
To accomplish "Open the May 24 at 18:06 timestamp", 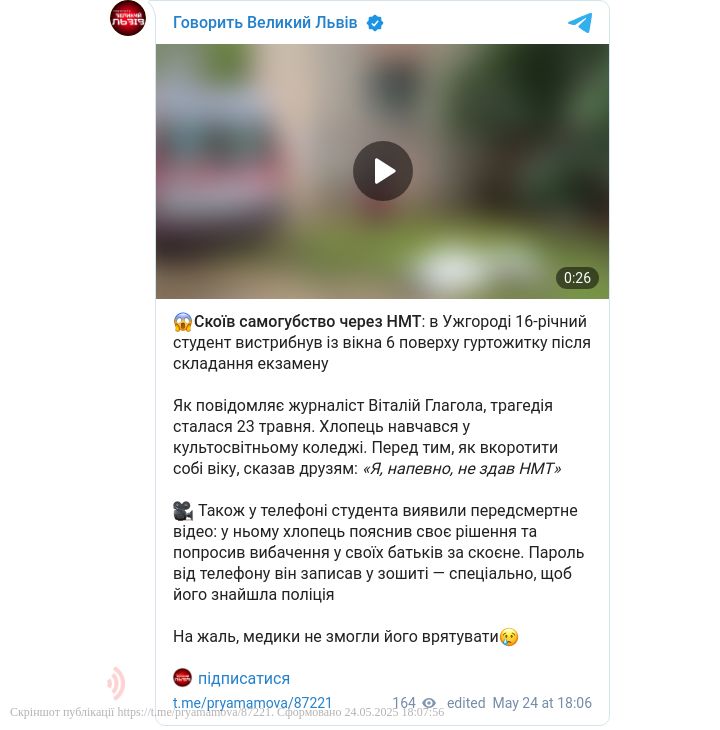I will (542, 703).
